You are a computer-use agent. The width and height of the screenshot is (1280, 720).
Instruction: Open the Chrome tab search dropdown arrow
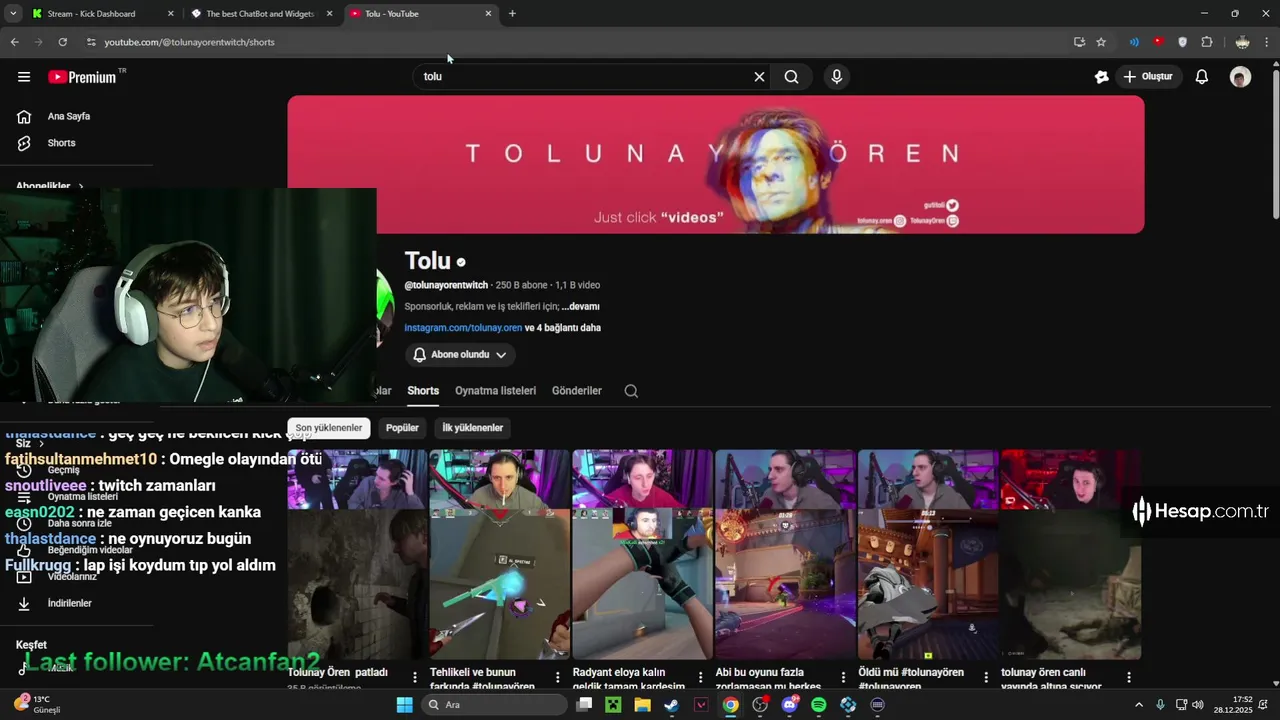click(x=13, y=14)
